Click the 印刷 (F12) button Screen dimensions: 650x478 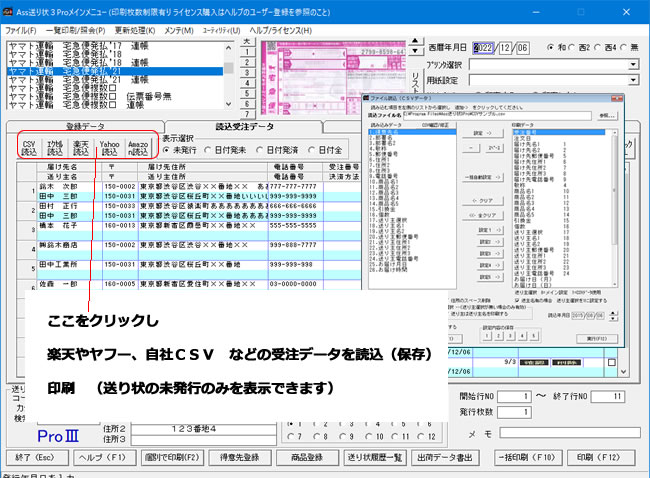pyautogui.click(x=599, y=457)
